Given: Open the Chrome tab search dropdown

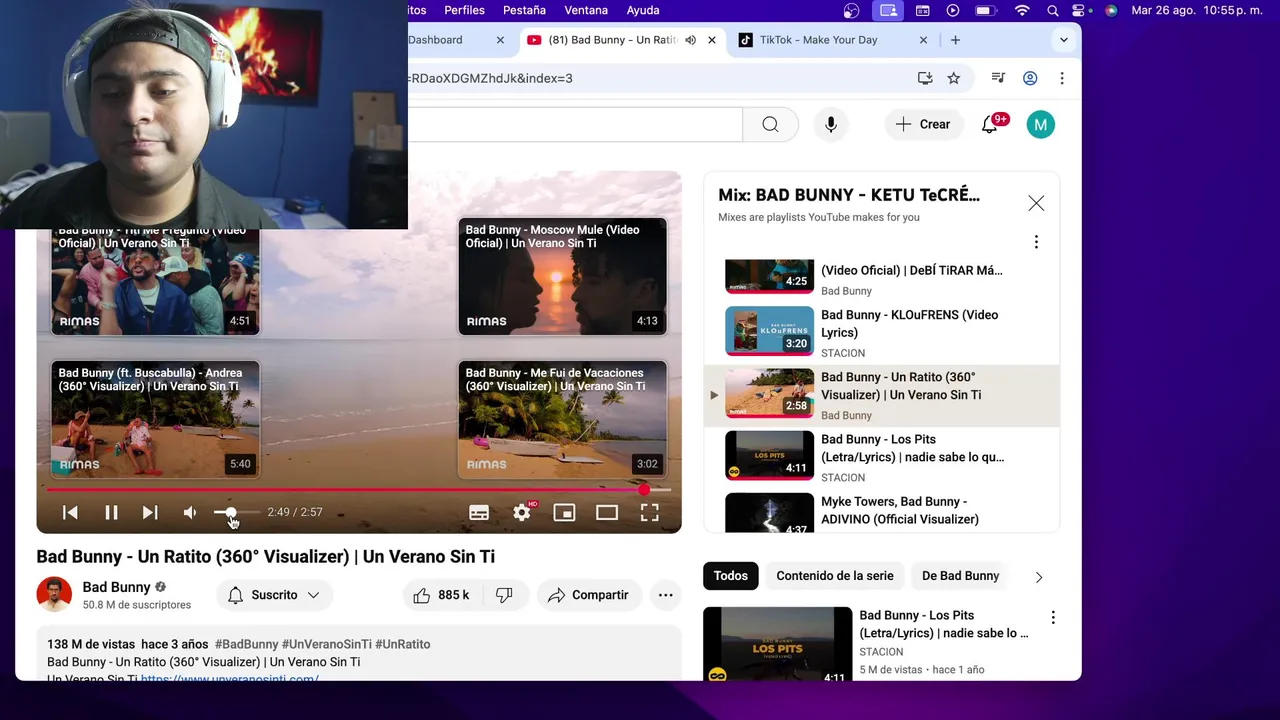Looking at the screenshot, I should click(1063, 40).
